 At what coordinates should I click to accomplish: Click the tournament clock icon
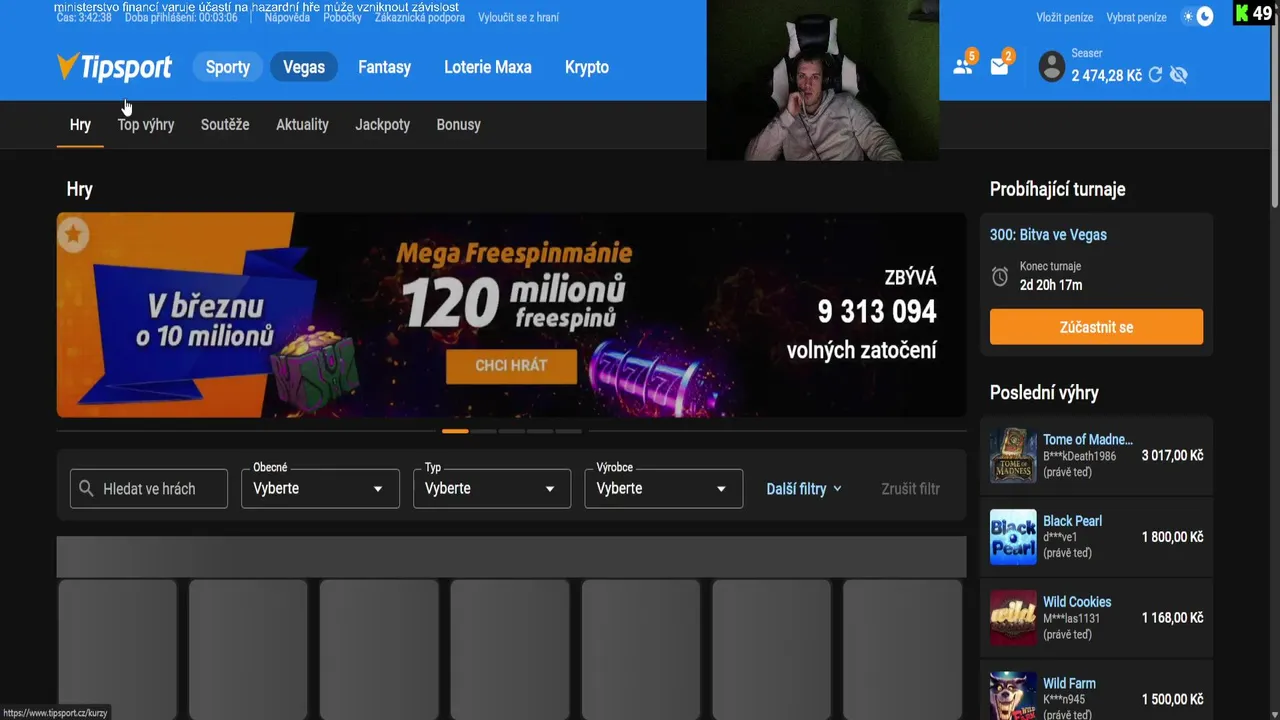1000,276
